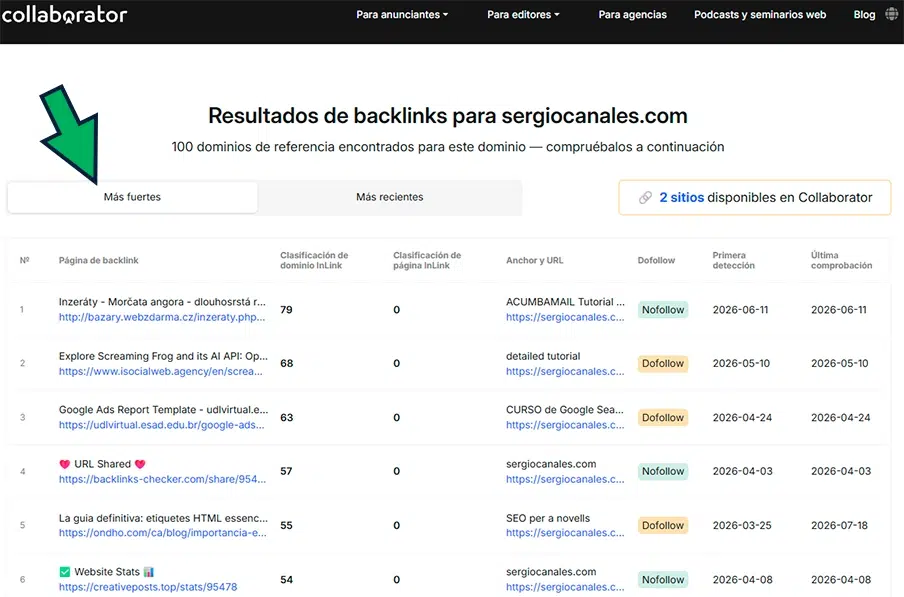Open Para agencias menu item
904x597 pixels.
[632, 15]
